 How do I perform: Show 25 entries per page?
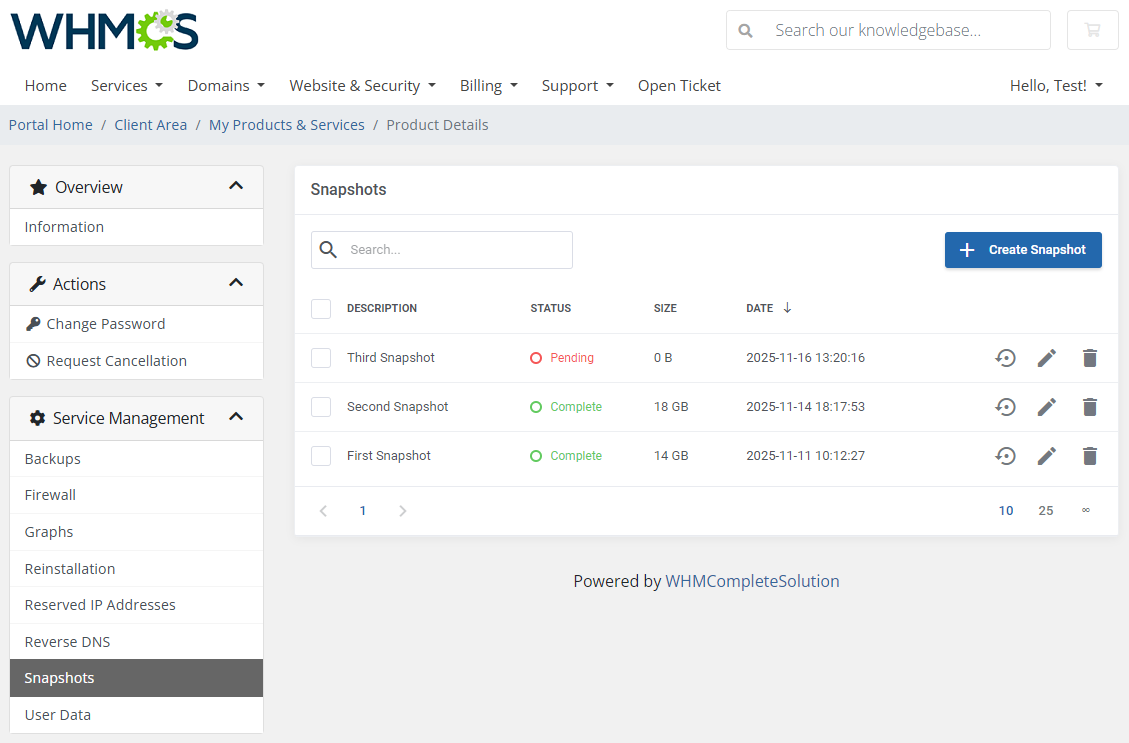pos(1046,510)
